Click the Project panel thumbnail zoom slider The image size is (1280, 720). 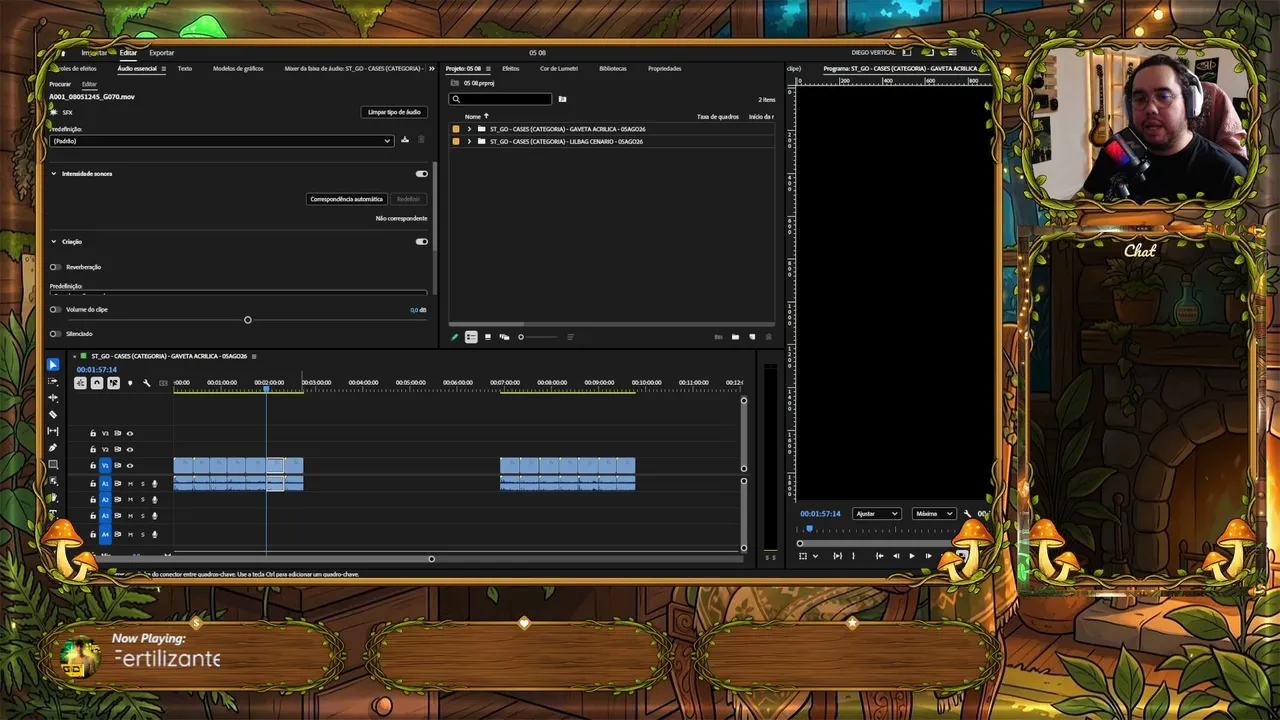[521, 337]
